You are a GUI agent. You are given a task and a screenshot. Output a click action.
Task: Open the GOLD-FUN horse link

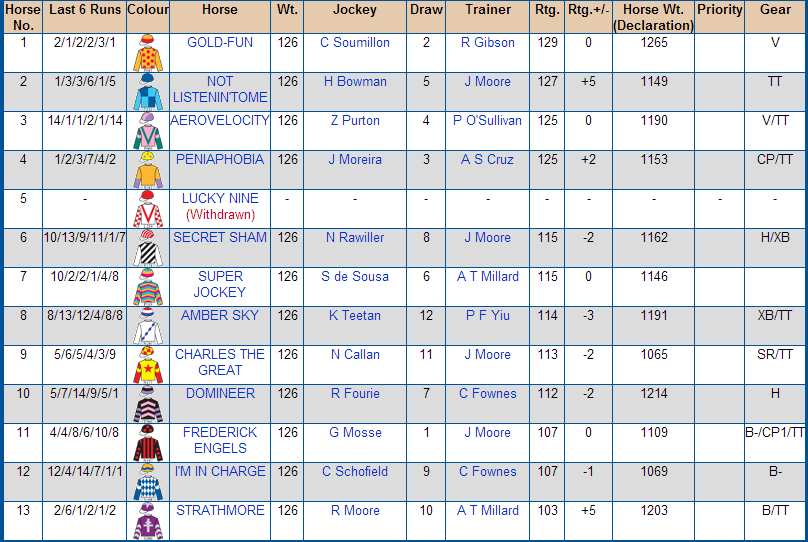(220, 42)
